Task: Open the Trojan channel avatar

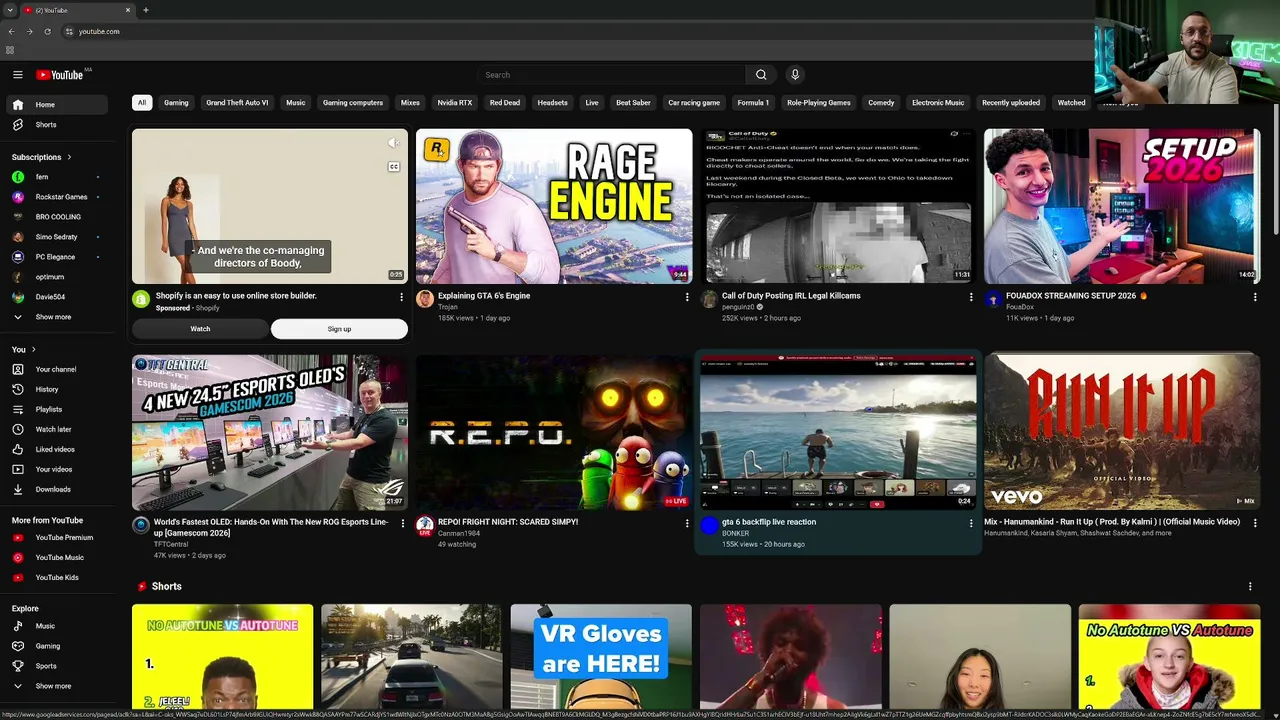Action: point(425,299)
